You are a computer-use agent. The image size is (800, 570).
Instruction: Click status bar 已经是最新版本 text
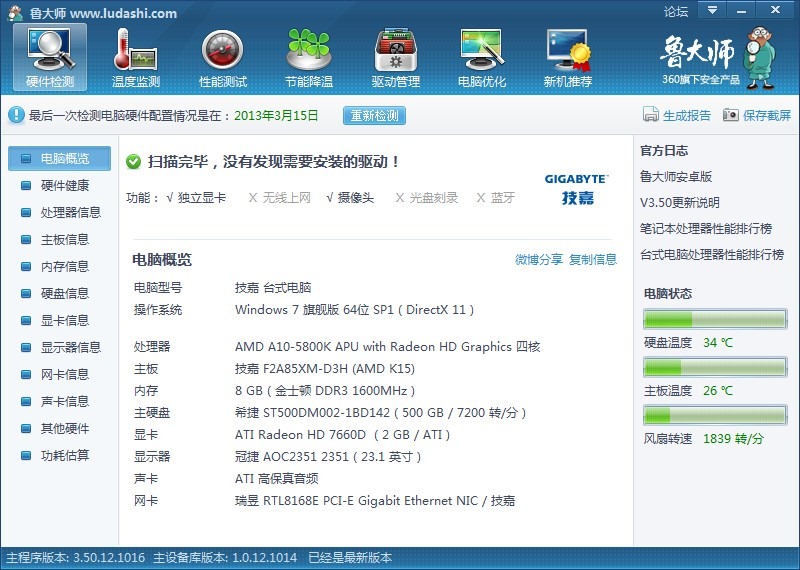tap(350, 558)
